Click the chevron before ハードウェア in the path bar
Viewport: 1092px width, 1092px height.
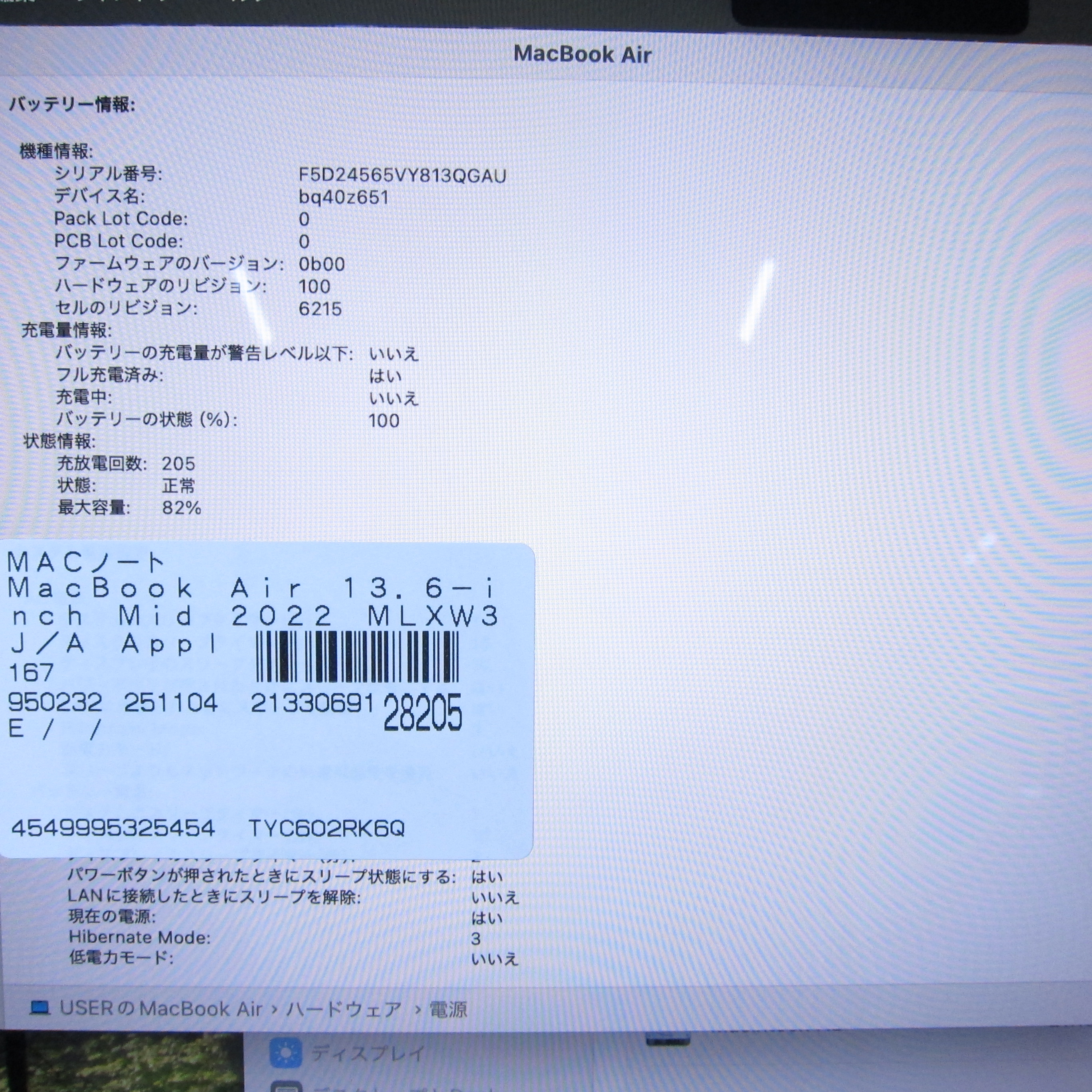[274, 1009]
